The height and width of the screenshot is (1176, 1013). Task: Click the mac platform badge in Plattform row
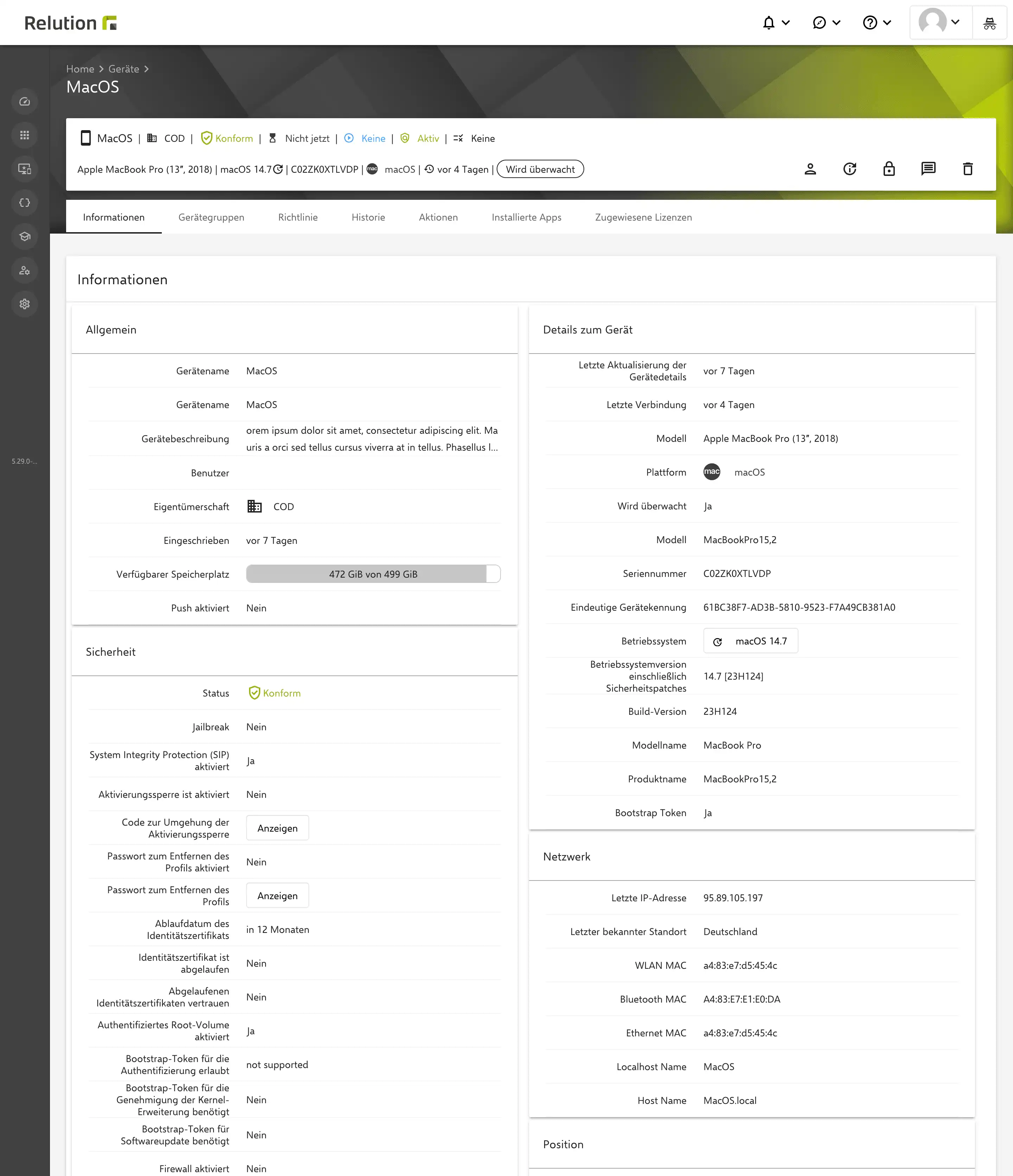click(712, 472)
